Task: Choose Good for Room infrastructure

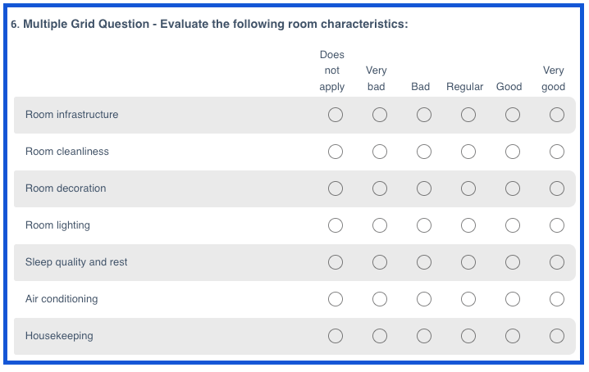Action: (x=512, y=115)
